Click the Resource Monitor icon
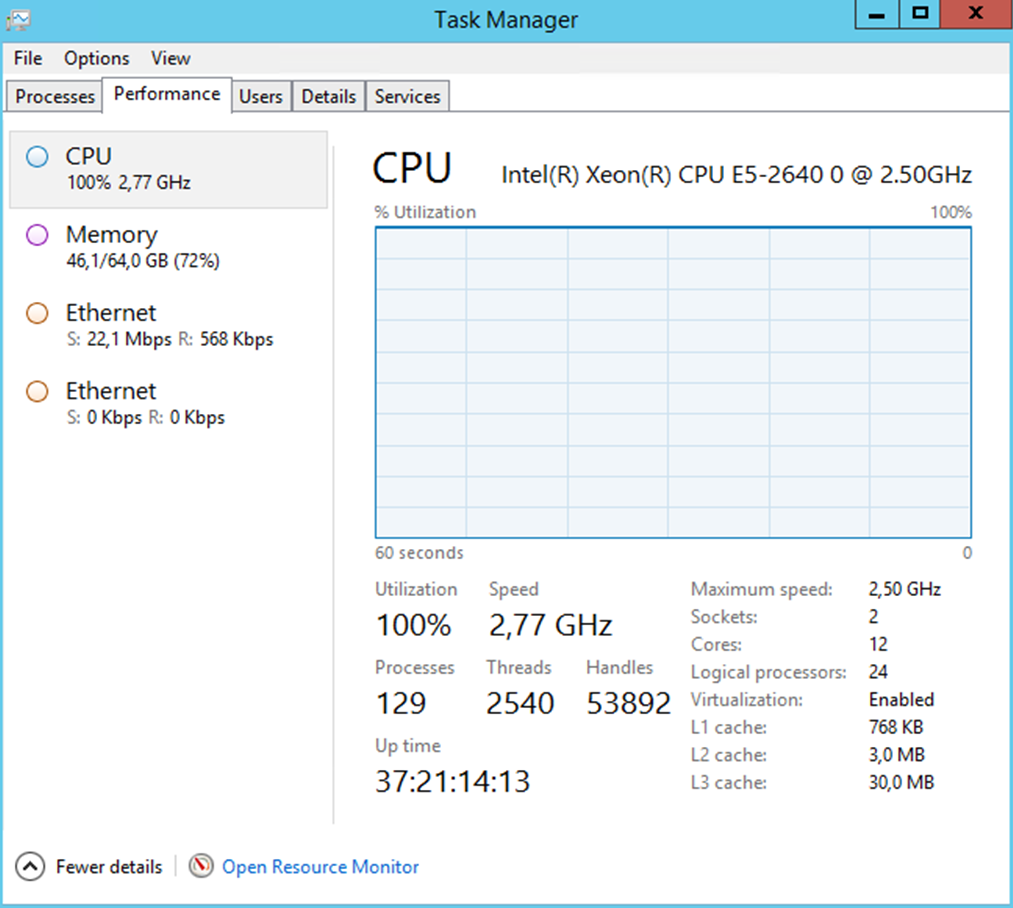1013x908 pixels. [201, 866]
